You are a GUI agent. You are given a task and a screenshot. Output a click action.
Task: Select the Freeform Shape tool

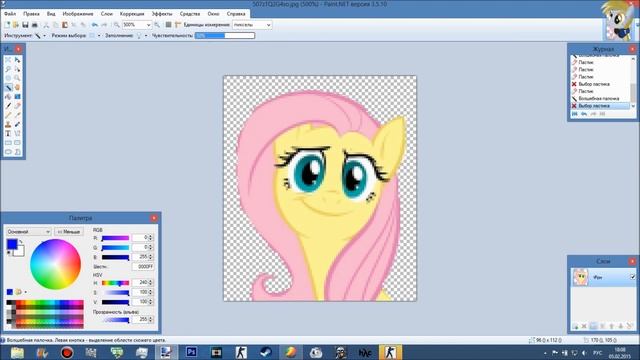18,152
